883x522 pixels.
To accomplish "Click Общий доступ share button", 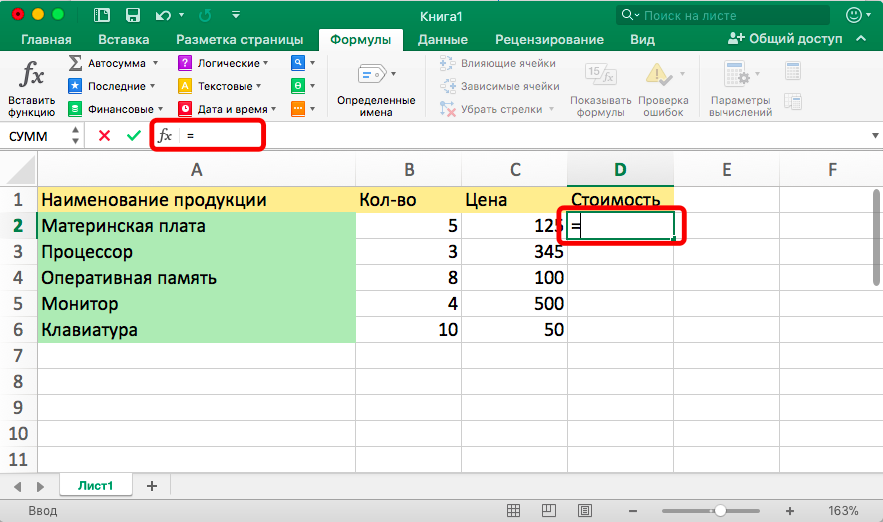I will coord(785,38).
